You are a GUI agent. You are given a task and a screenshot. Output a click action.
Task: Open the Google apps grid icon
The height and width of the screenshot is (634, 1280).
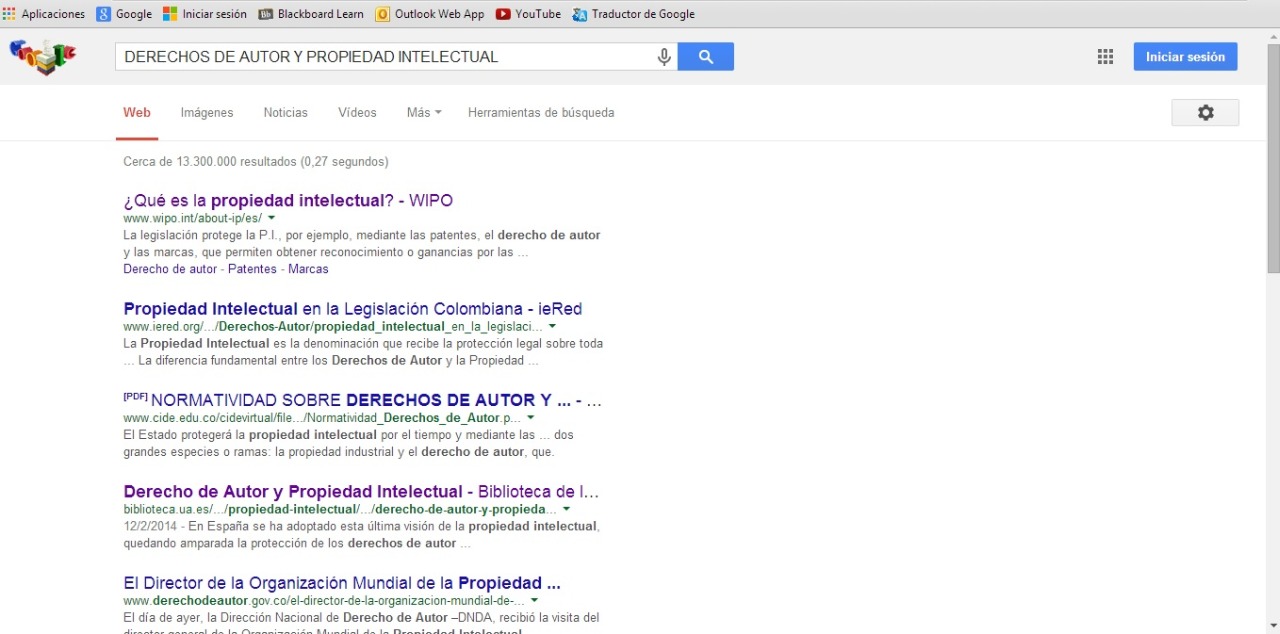(1105, 57)
